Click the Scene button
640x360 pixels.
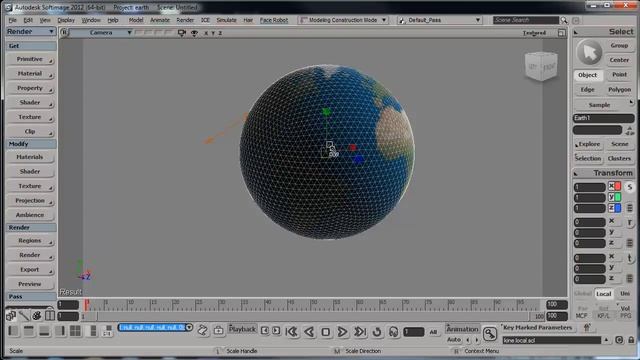(x=620, y=144)
